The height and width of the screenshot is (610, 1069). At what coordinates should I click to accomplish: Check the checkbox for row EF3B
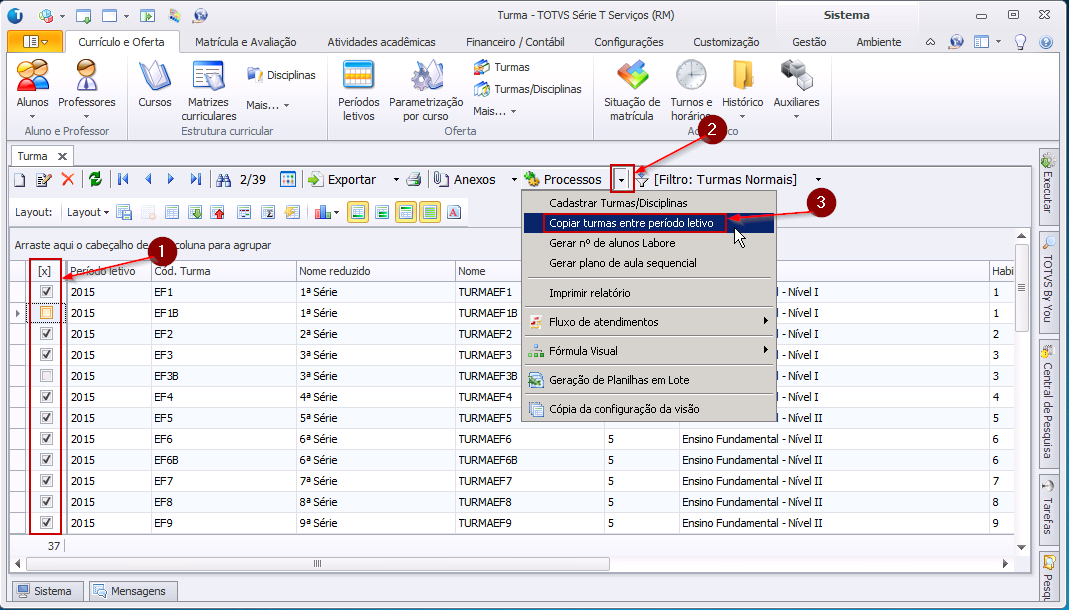tap(46, 376)
